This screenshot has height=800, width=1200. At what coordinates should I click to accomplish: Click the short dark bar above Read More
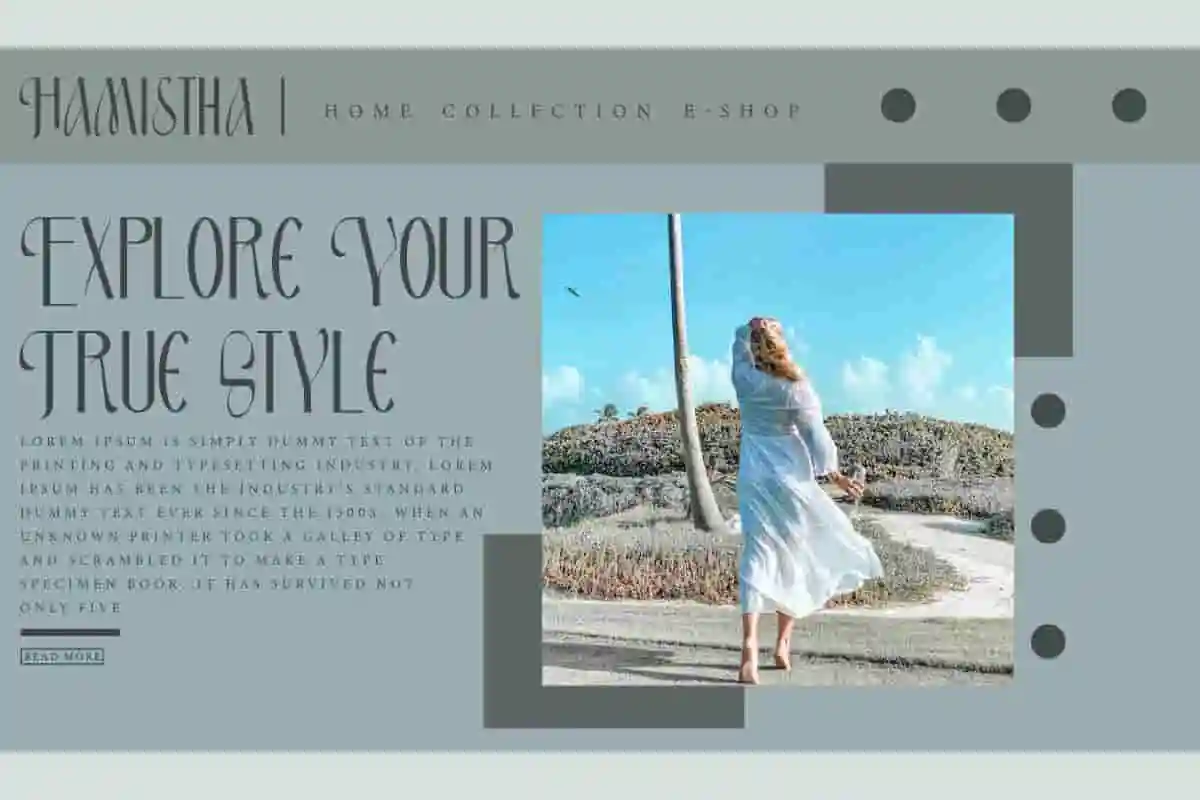[x=70, y=632]
